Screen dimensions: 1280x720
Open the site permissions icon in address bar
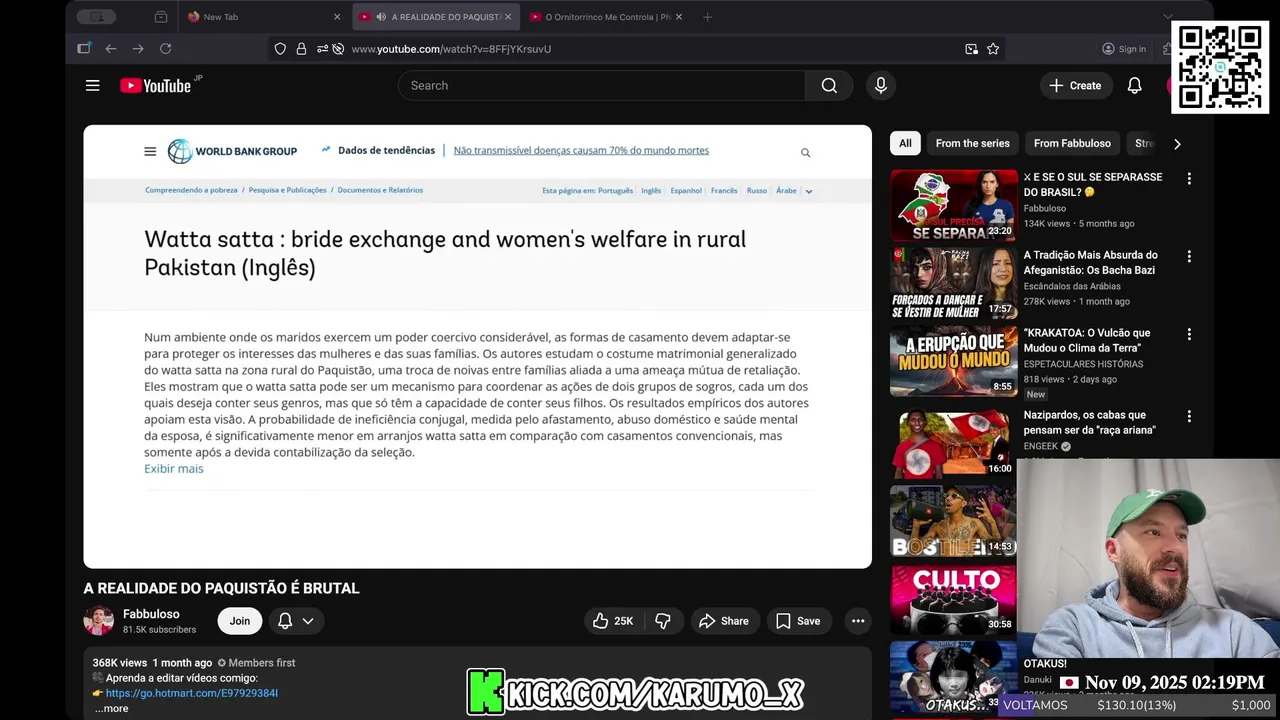(x=322, y=49)
